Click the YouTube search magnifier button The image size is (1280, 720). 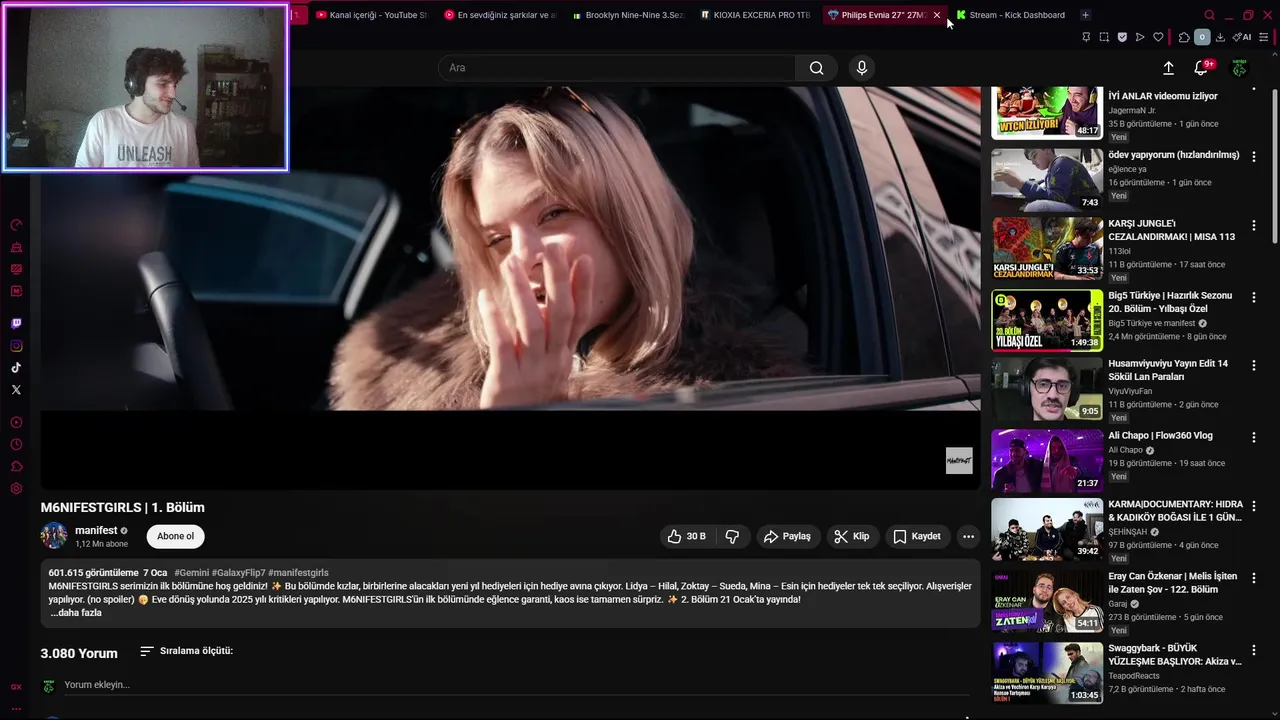(817, 68)
